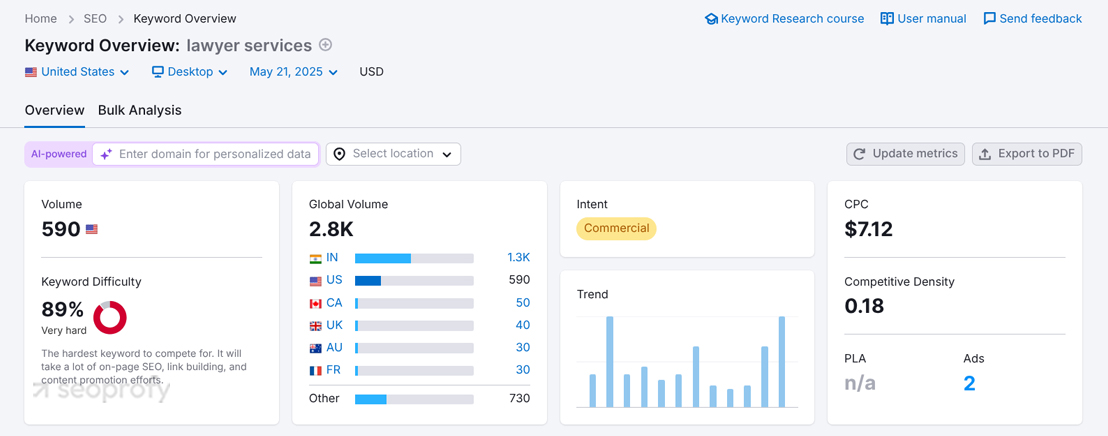Click the Competitive Density value 0.18

[x=866, y=306]
